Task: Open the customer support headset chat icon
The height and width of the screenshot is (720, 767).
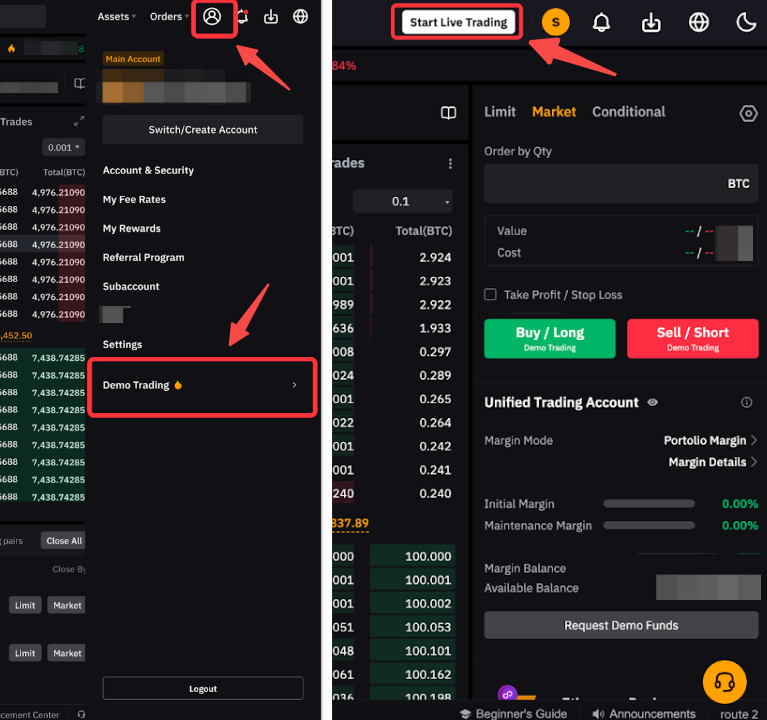Action: (725, 683)
